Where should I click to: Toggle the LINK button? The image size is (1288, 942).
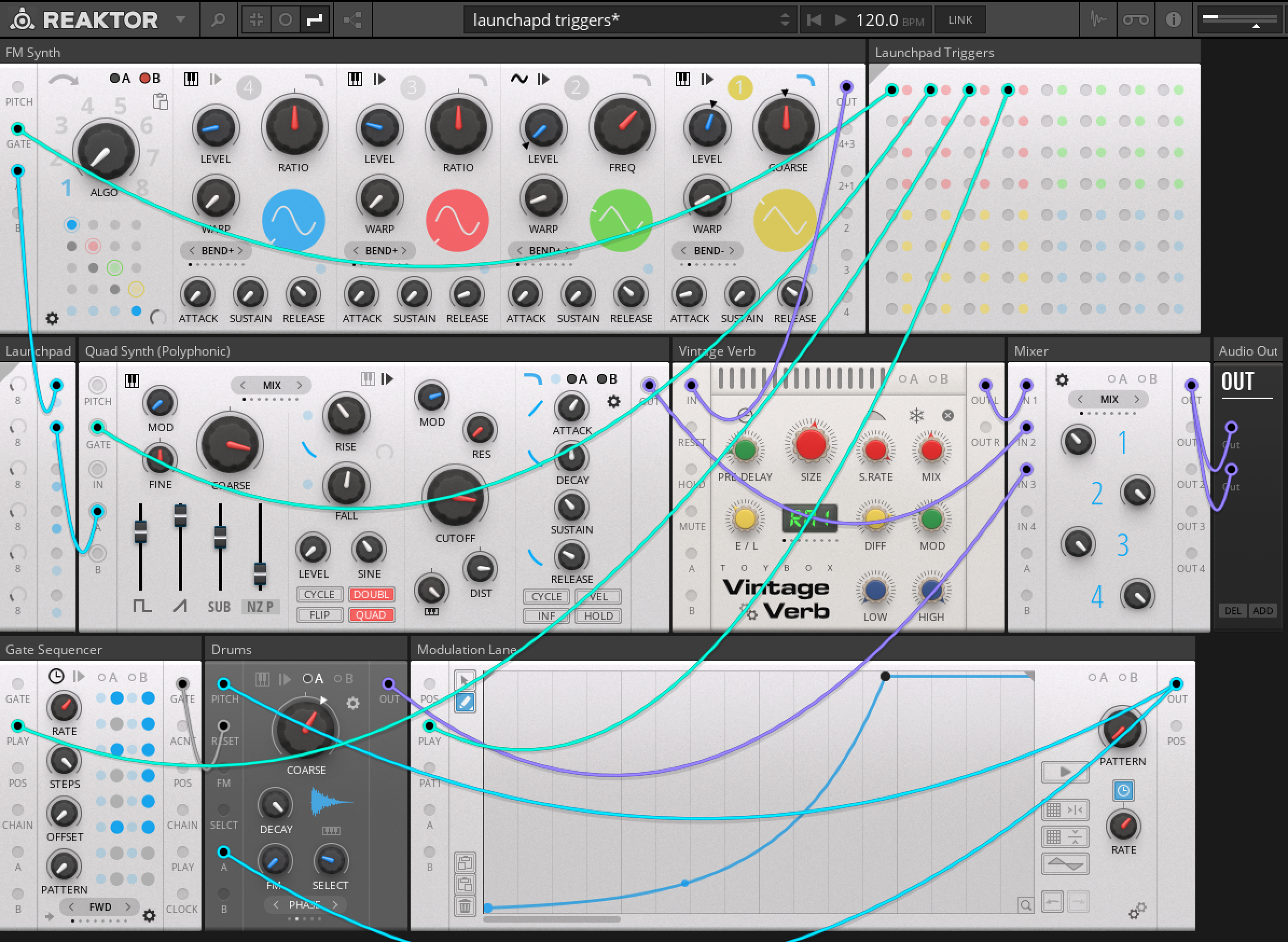pyautogui.click(x=960, y=20)
